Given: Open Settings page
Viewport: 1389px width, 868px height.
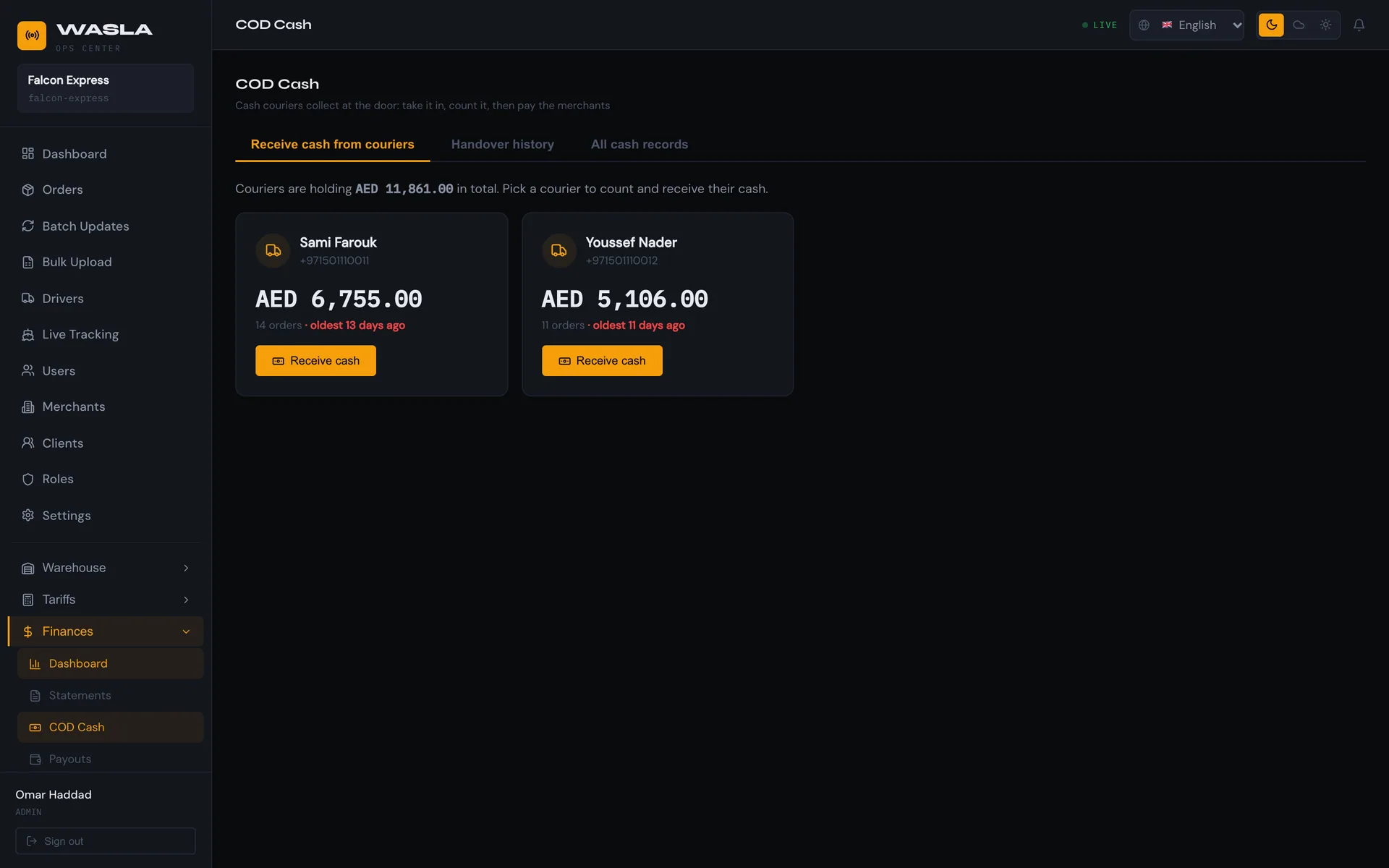Looking at the screenshot, I should click(x=106, y=515).
